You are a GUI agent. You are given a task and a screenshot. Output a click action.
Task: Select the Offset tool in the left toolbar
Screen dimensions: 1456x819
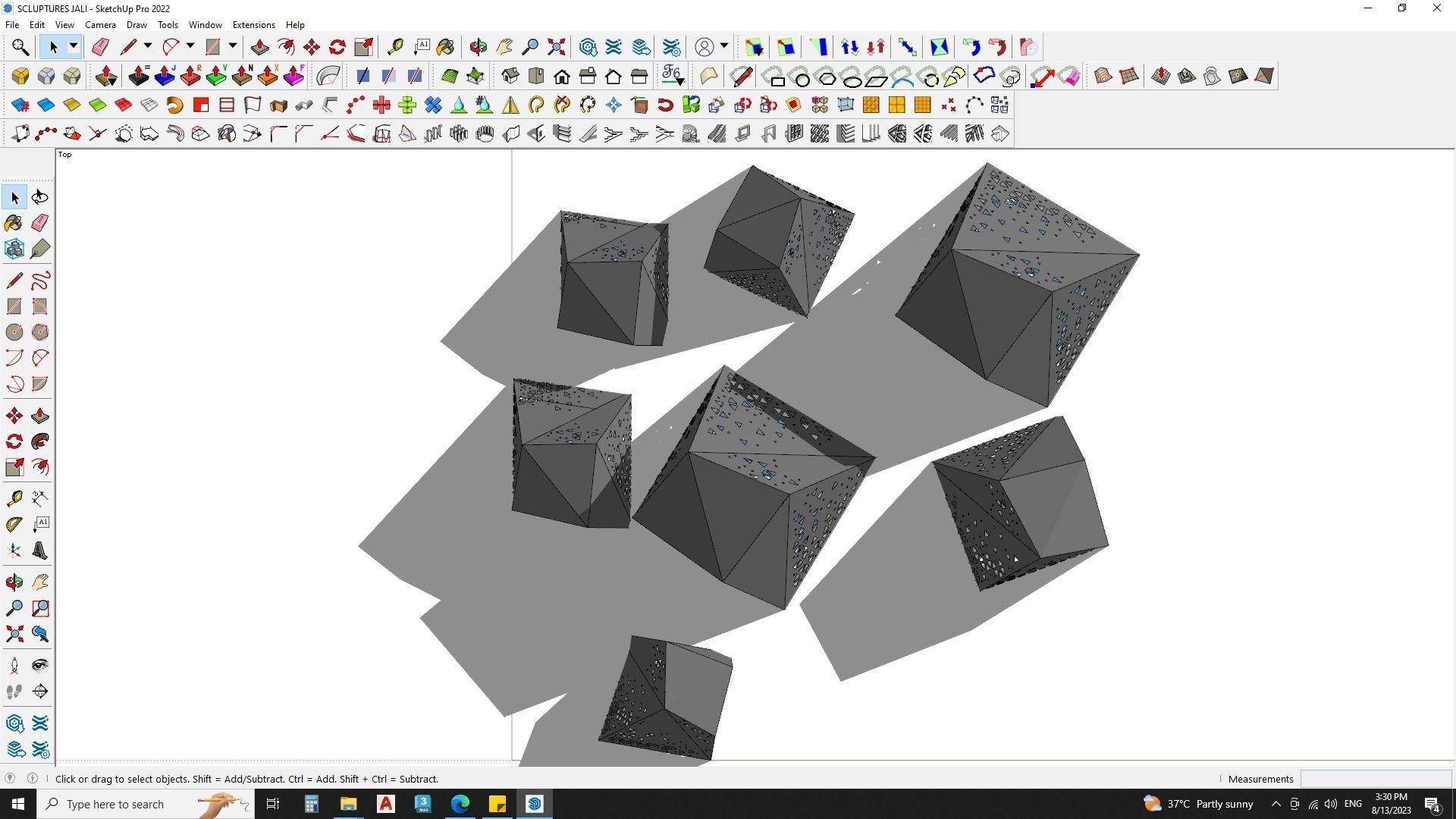(40, 467)
